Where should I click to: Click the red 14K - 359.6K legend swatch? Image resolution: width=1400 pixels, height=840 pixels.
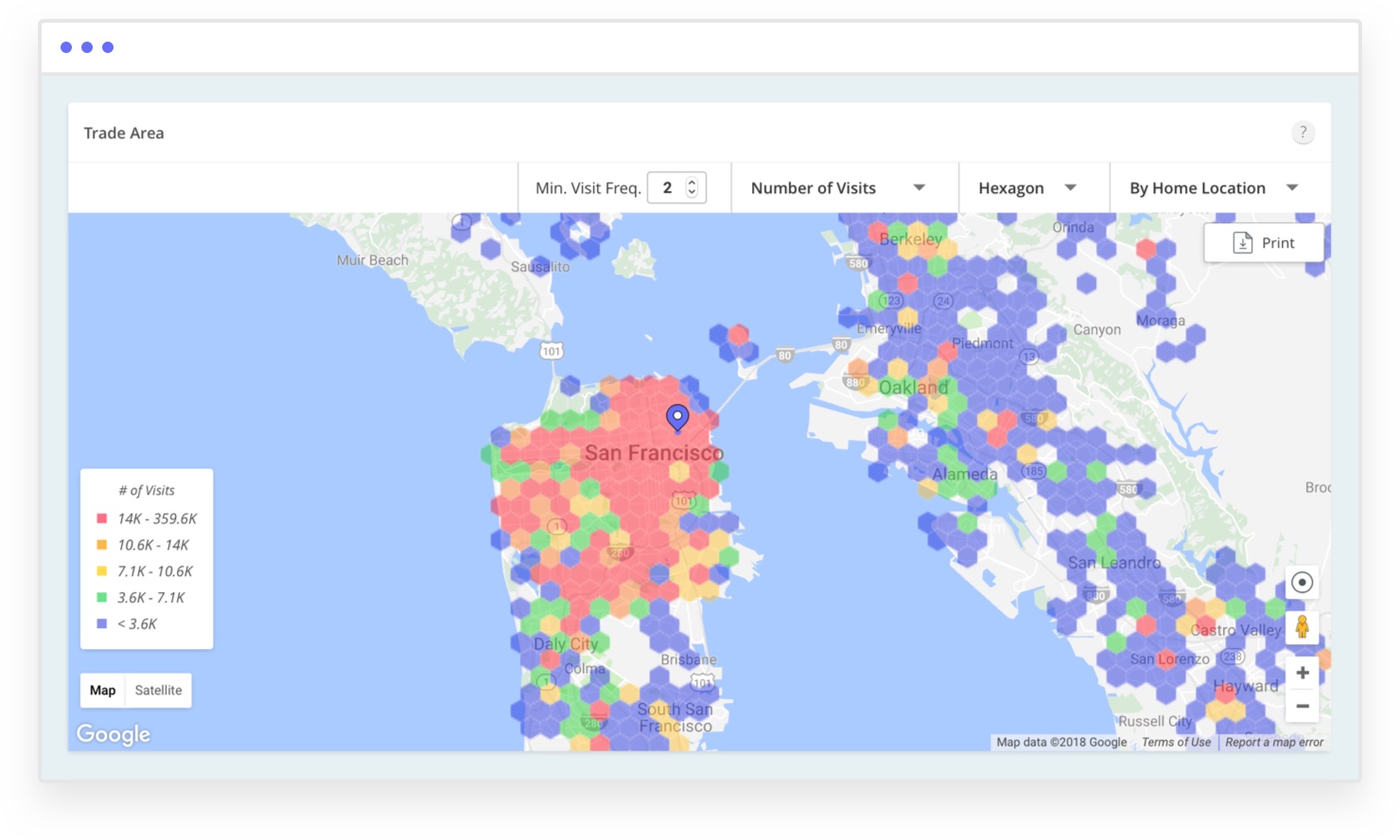click(102, 518)
